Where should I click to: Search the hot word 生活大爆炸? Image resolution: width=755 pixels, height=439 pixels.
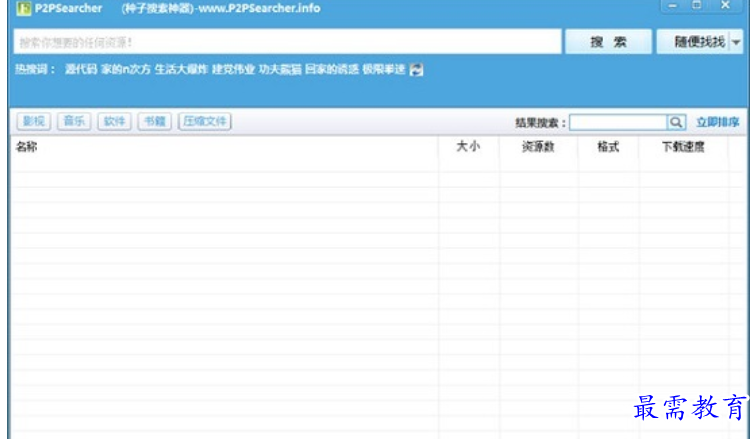[x=181, y=69]
